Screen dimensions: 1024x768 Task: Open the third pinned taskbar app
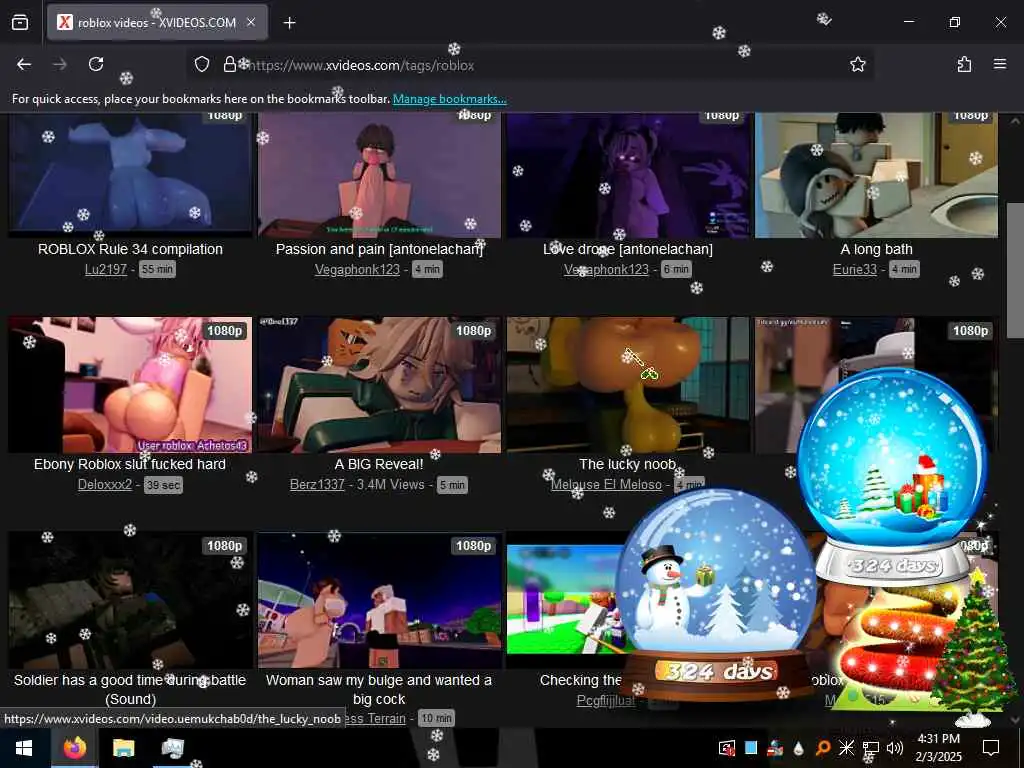[172, 748]
